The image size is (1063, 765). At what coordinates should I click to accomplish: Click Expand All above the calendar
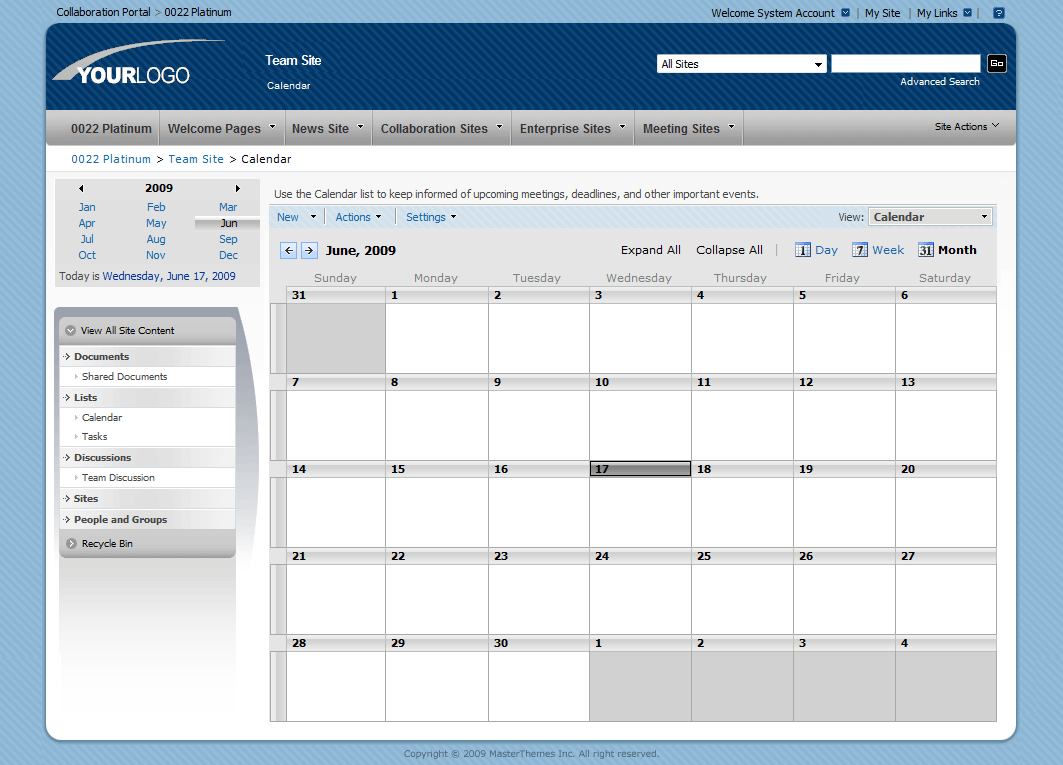[x=650, y=250]
